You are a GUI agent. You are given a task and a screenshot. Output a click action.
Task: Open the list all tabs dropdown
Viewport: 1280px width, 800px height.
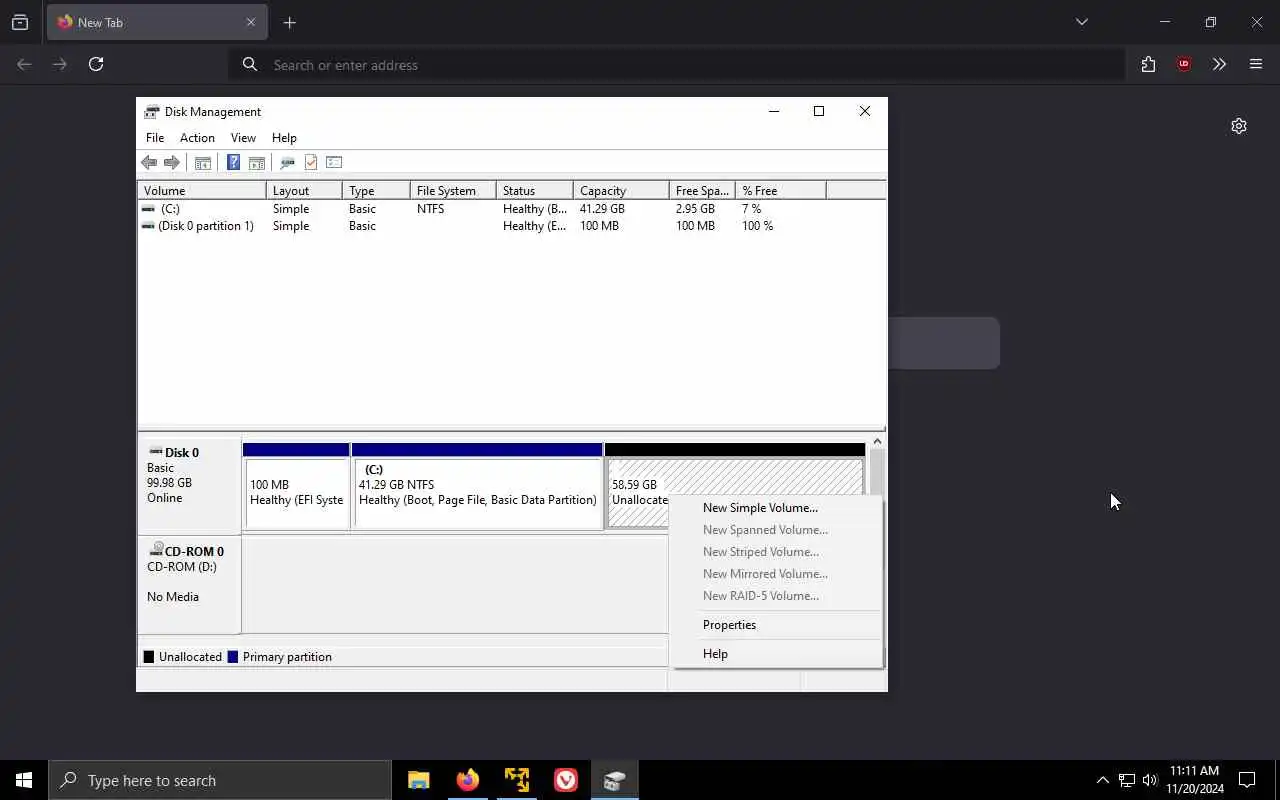point(1081,22)
